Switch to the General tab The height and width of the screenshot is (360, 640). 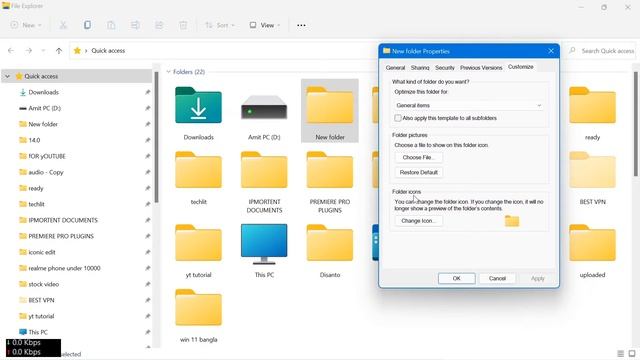(395, 68)
